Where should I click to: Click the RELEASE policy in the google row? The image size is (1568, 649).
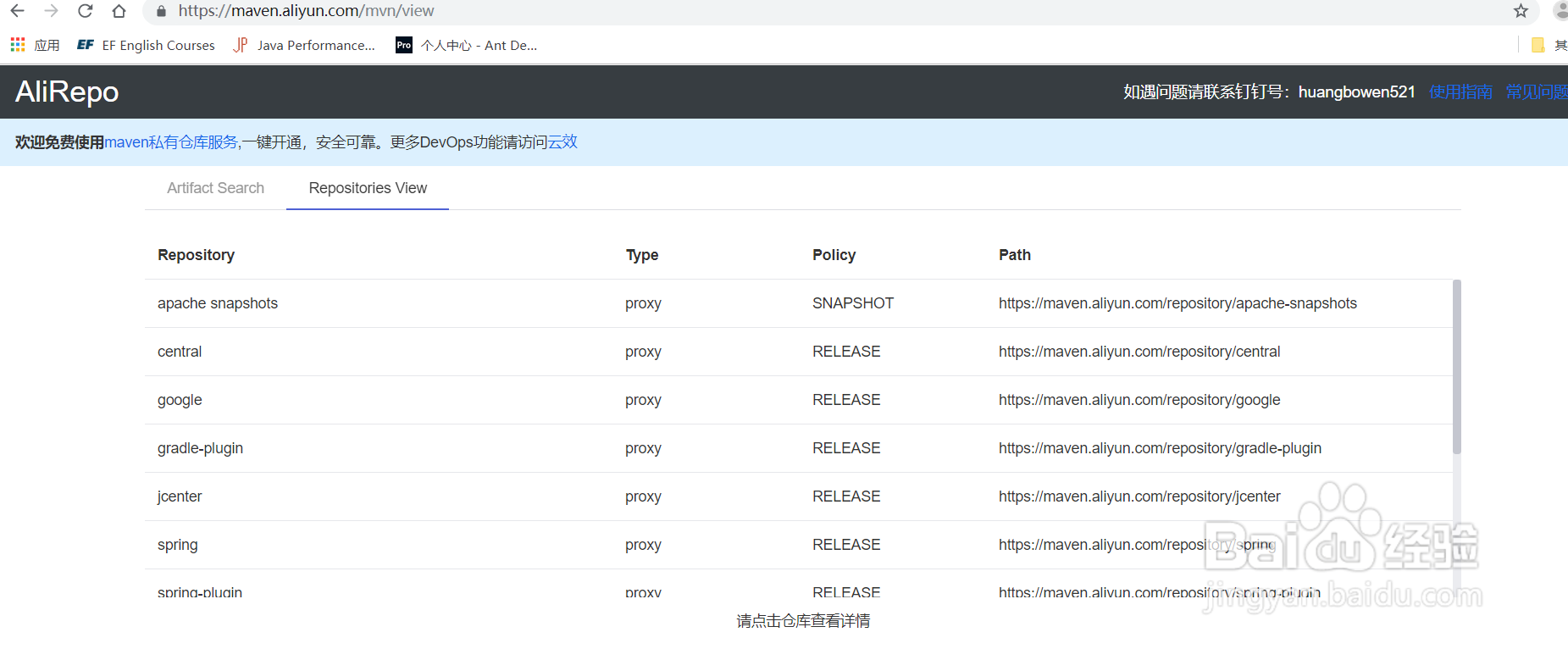[x=846, y=400]
